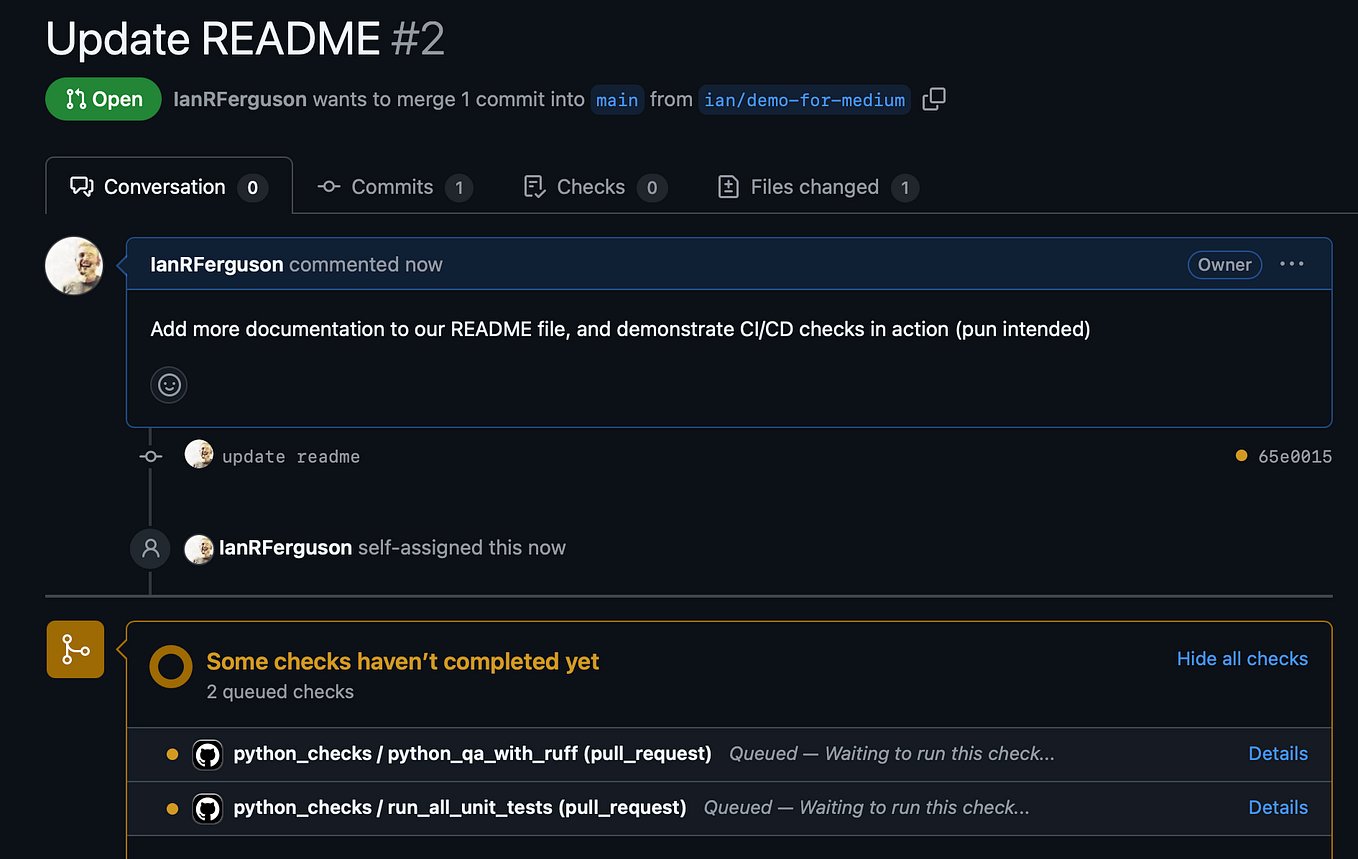Click the commit node icon beside 'update readme'
The width and height of the screenshot is (1358, 859).
[x=150, y=456]
